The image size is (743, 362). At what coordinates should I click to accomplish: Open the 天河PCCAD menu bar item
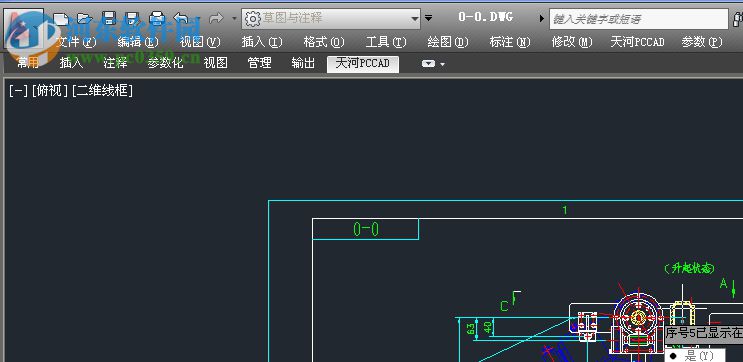point(637,42)
